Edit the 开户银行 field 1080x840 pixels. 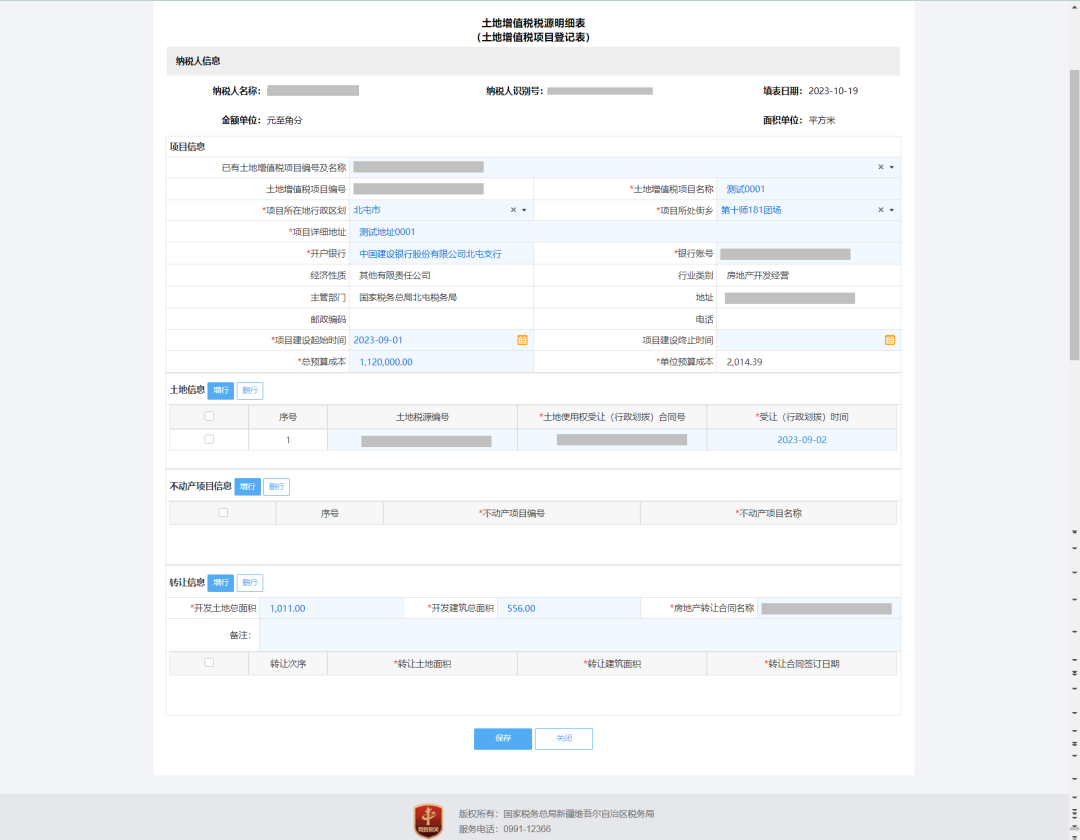tap(441, 254)
